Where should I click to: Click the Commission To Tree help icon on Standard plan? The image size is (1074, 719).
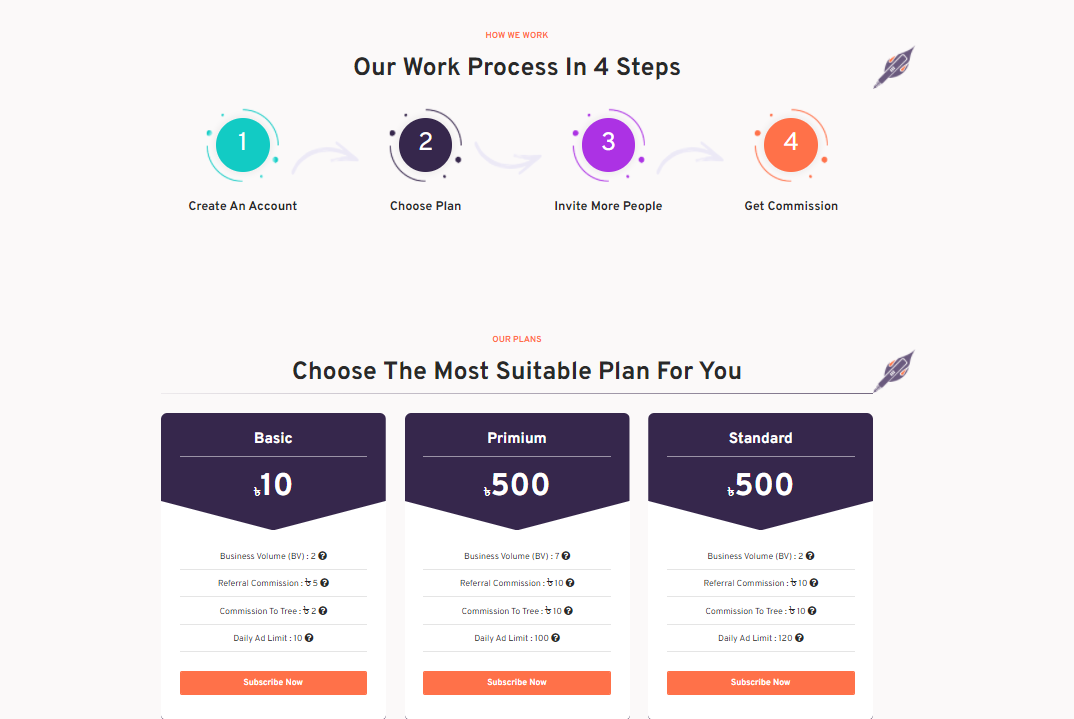click(x=813, y=610)
